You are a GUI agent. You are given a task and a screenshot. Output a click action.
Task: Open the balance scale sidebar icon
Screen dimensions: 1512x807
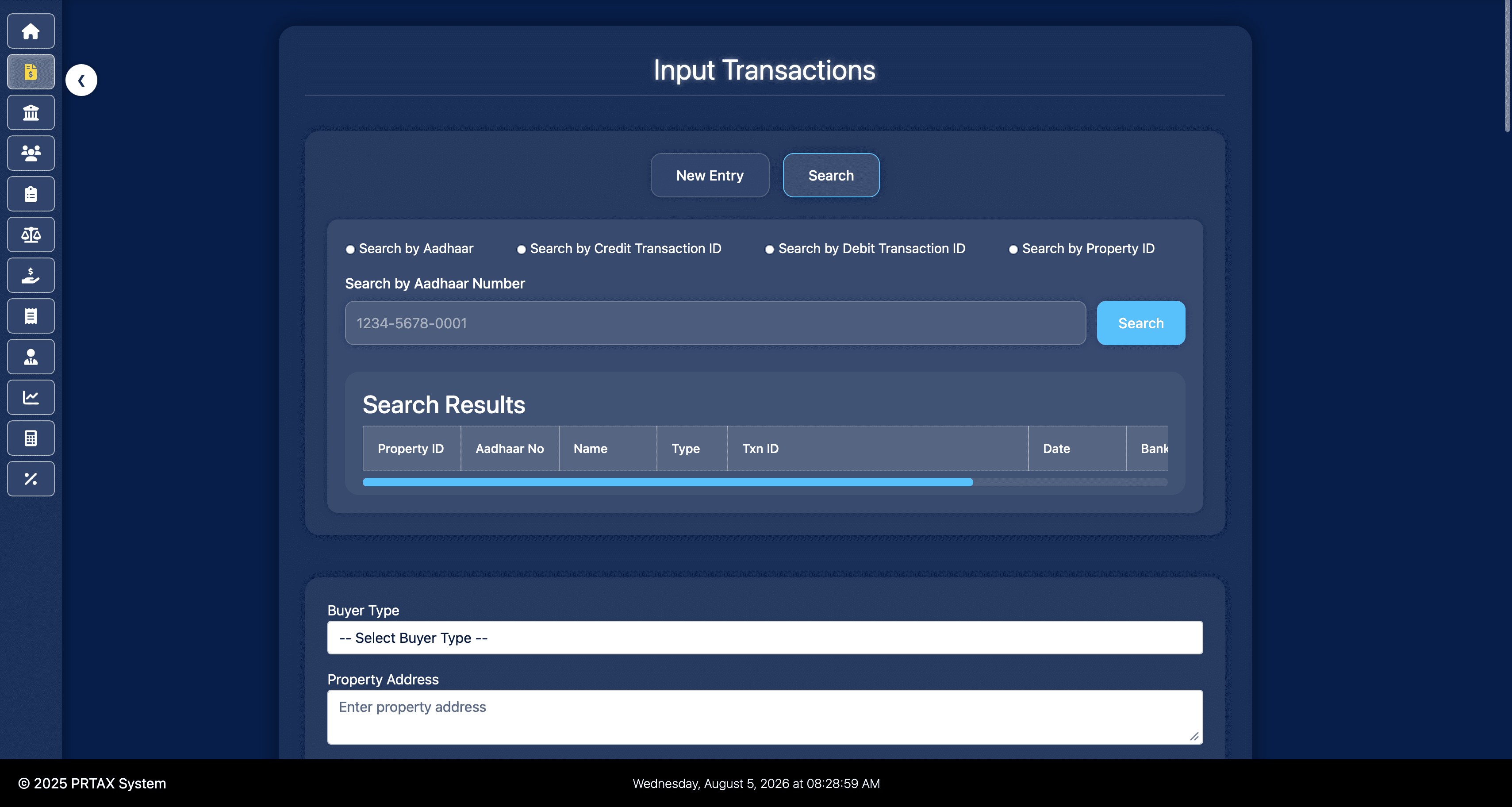[x=31, y=235]
